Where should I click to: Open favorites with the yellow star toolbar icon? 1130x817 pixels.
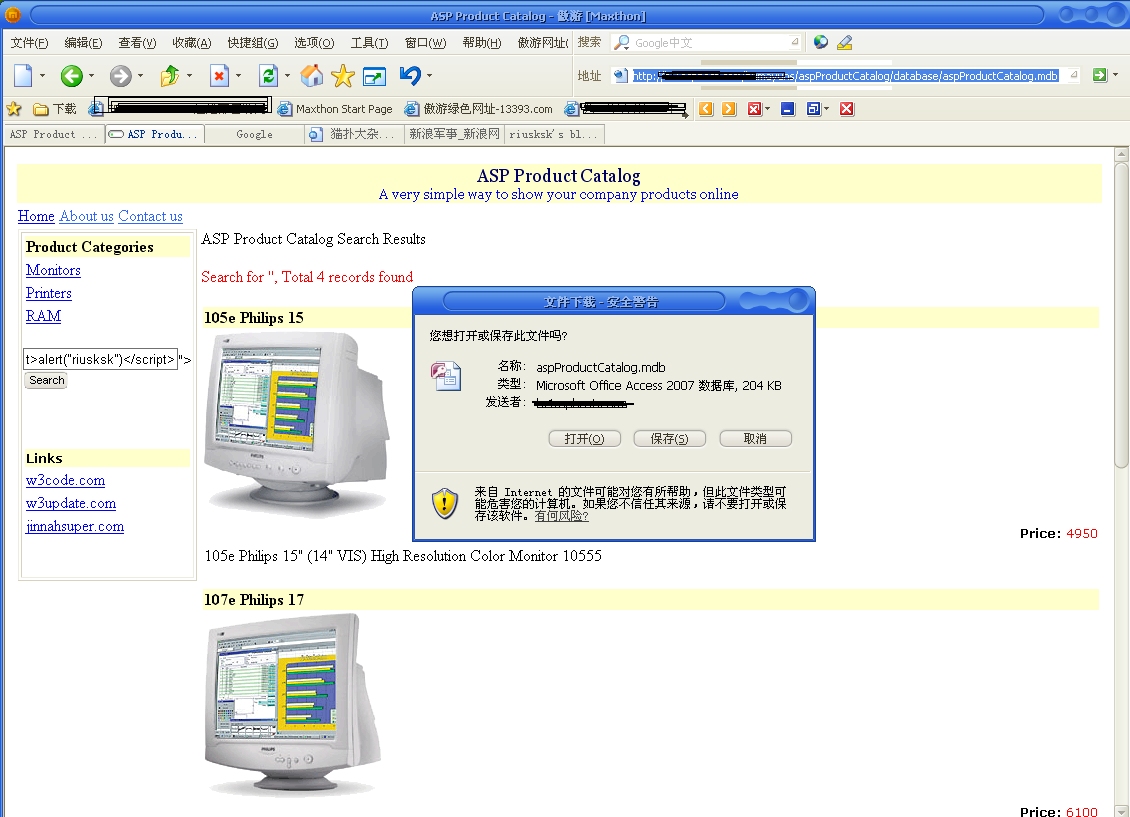(x=343, y=75)
